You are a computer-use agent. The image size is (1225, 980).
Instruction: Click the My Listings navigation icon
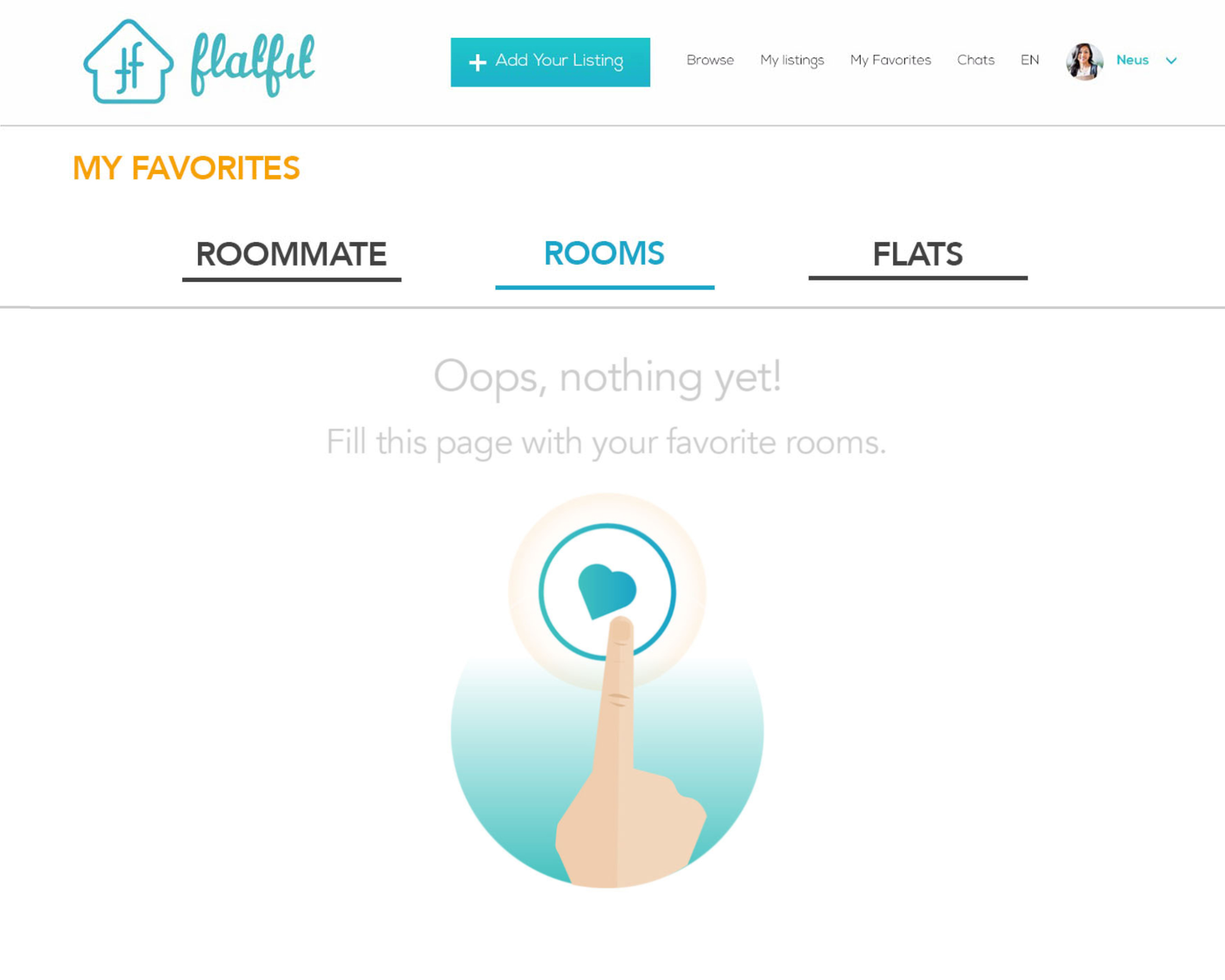[x=792, y=60]
